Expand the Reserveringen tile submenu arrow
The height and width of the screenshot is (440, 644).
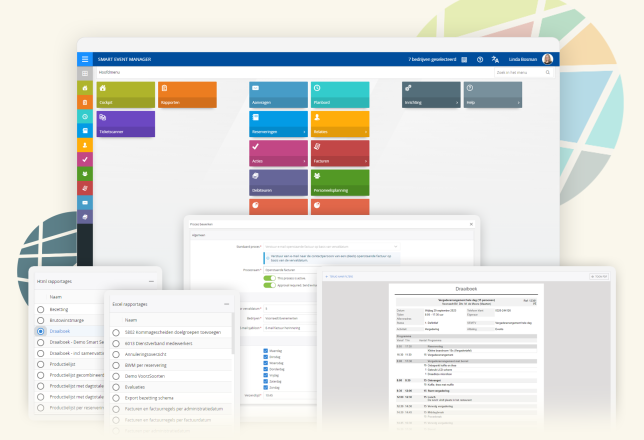pyautogui.click(x=304, y=132)
